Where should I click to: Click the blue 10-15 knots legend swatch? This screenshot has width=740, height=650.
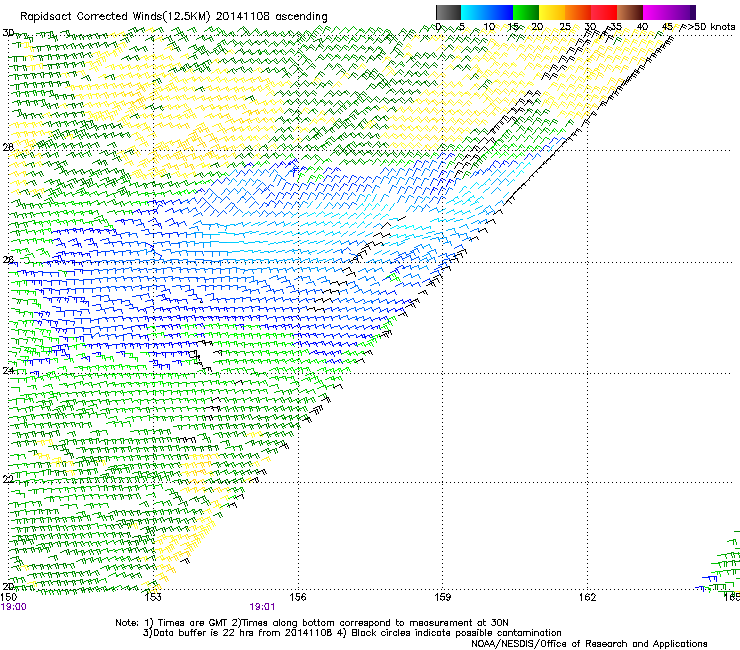tap(500, 12)
